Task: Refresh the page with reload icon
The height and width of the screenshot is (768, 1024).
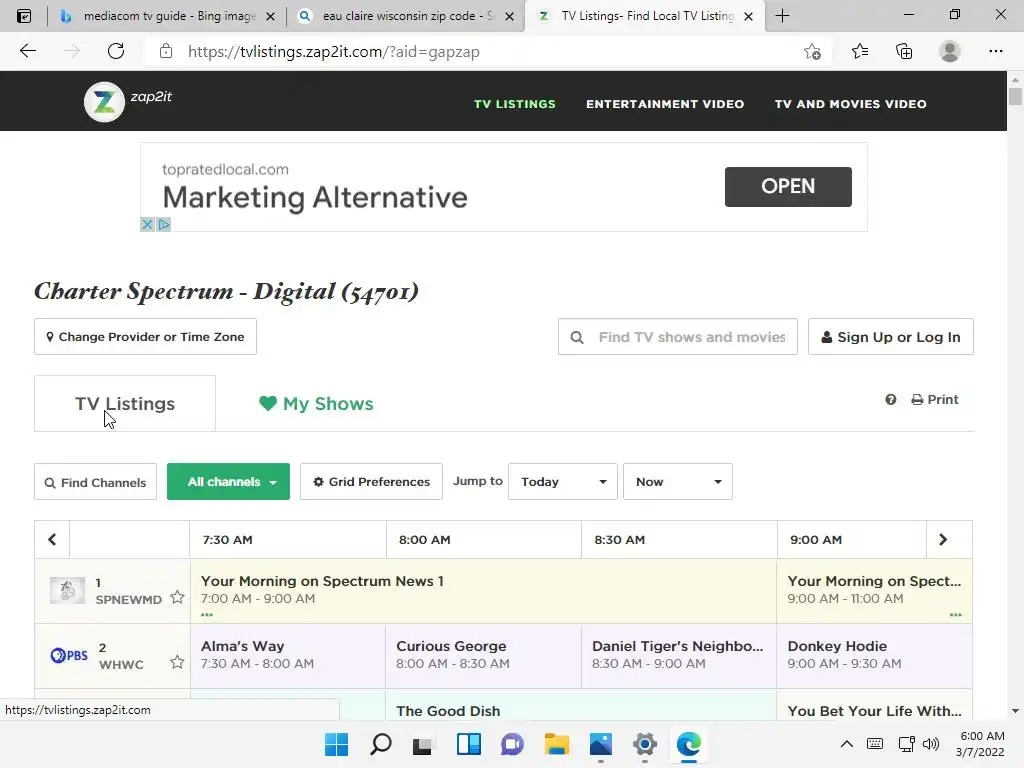Action: click(x=116, y=51)
